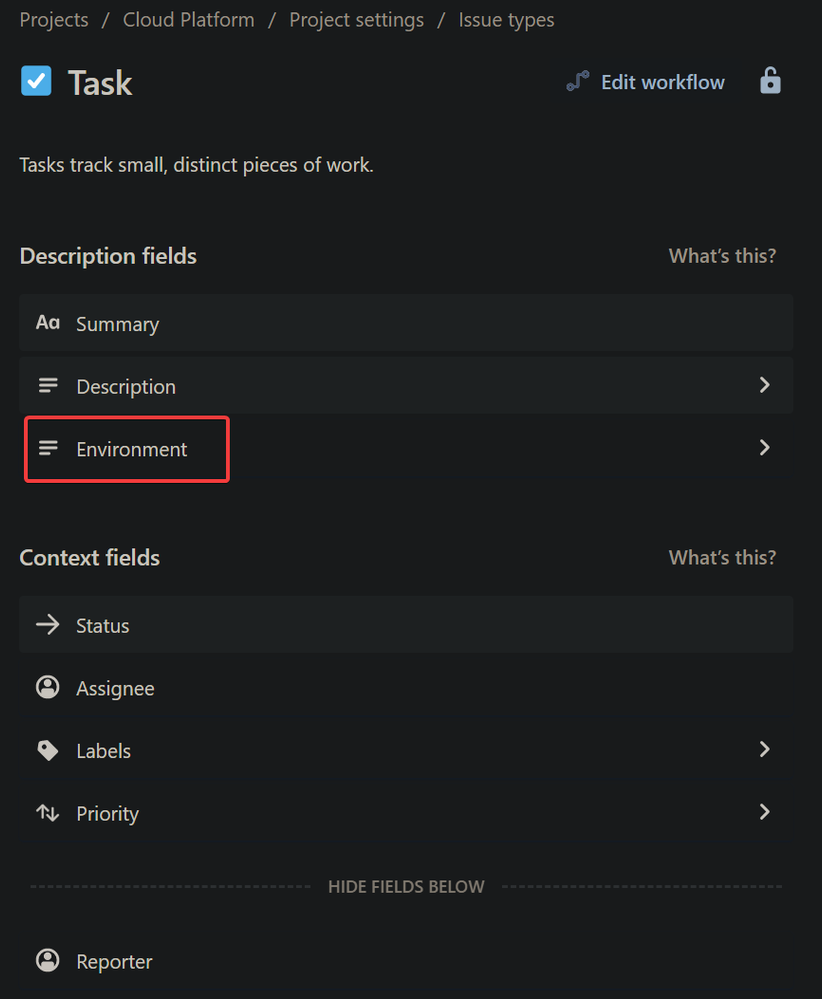Navigate to Project settings breadcrumb
This screenshot has height=999, width=822.
tap(356, 20)
